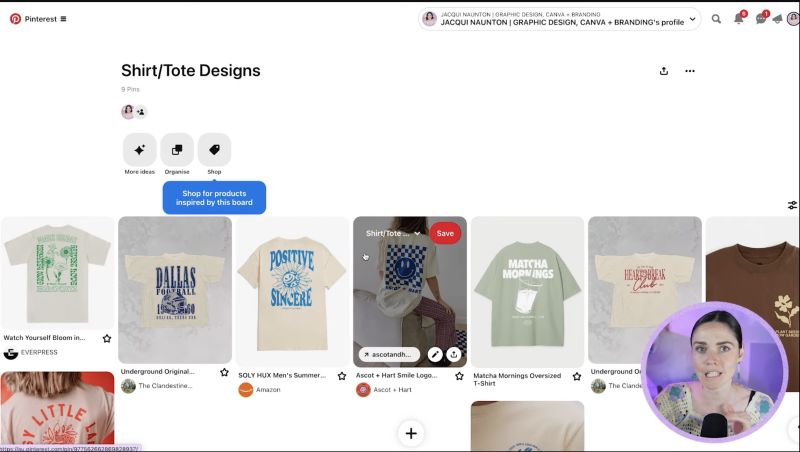Favorite the Ascot + Hart Smile Logo pin
Screen dimensions: 800x452
pos(459,376)
